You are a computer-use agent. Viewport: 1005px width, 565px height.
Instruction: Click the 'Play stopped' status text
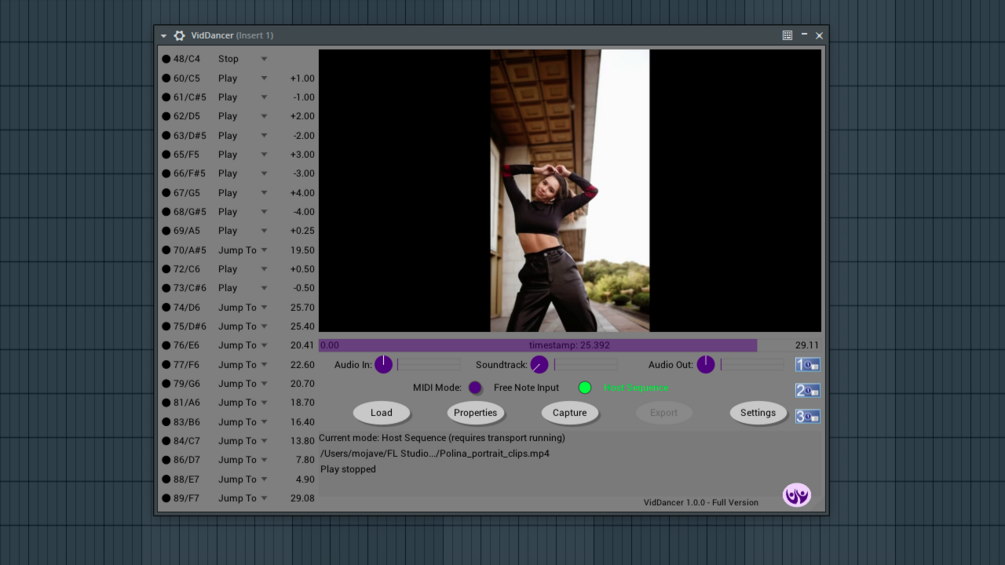[348, 469]
